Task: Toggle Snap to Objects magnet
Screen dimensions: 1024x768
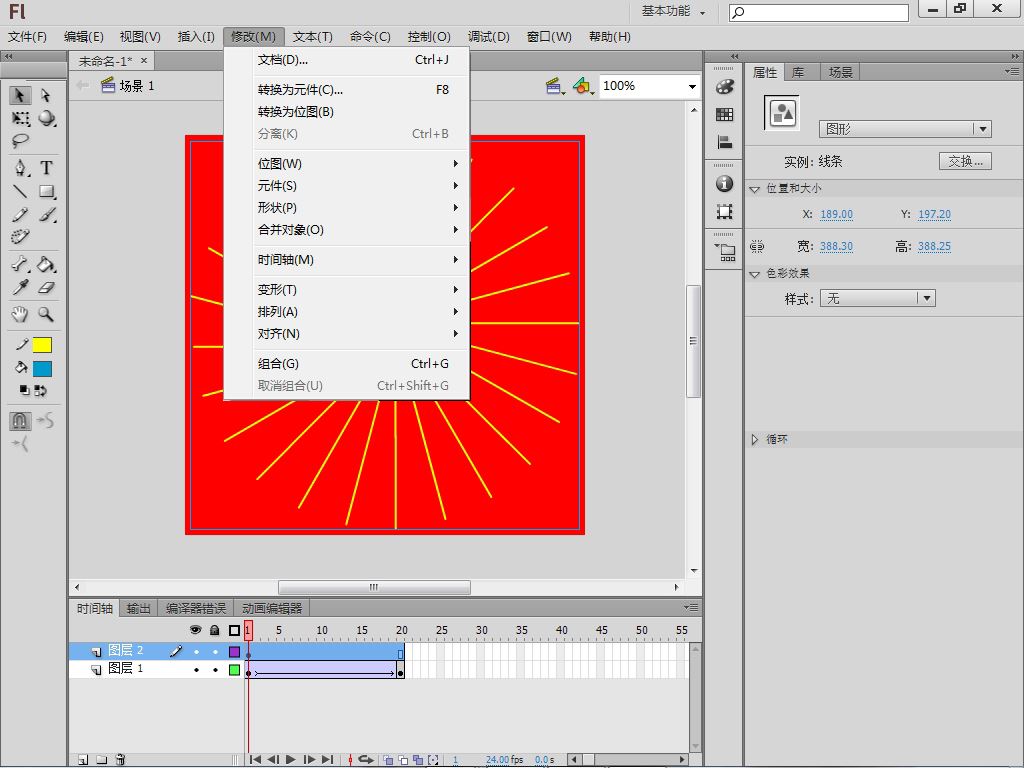Action: point(20,421)
